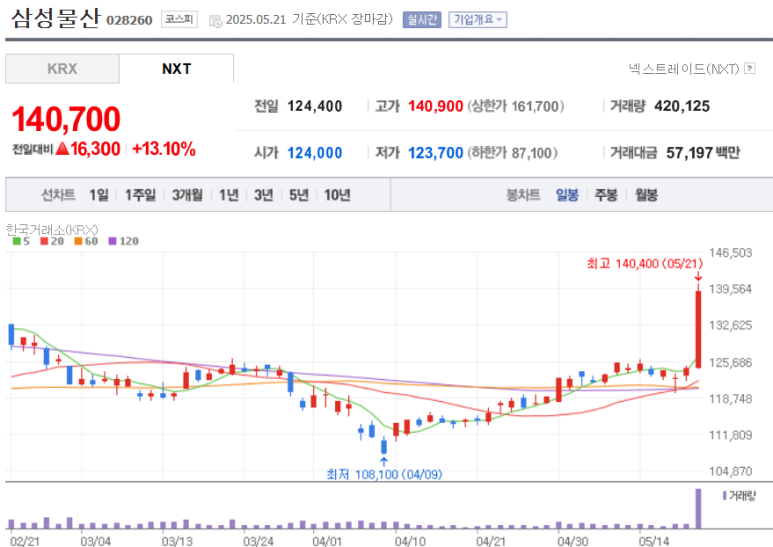The width and height of the screenshot is (773, 547).
Task: Click the 03/24 date axis label
Action: [258, 541]
